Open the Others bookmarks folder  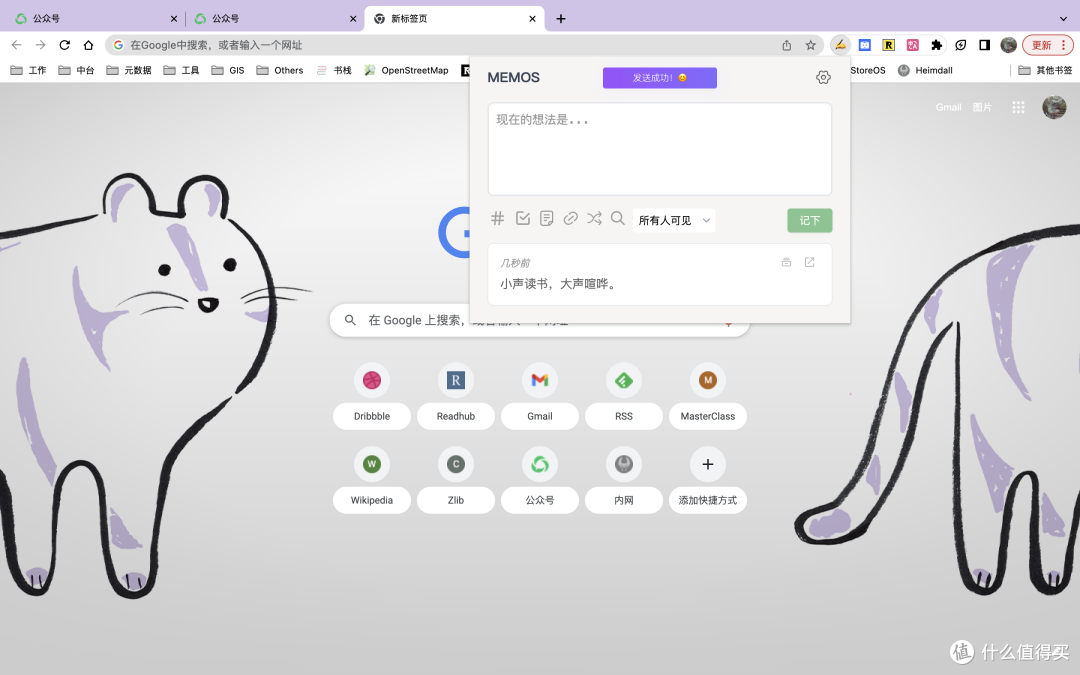click(x=280, y=70)
